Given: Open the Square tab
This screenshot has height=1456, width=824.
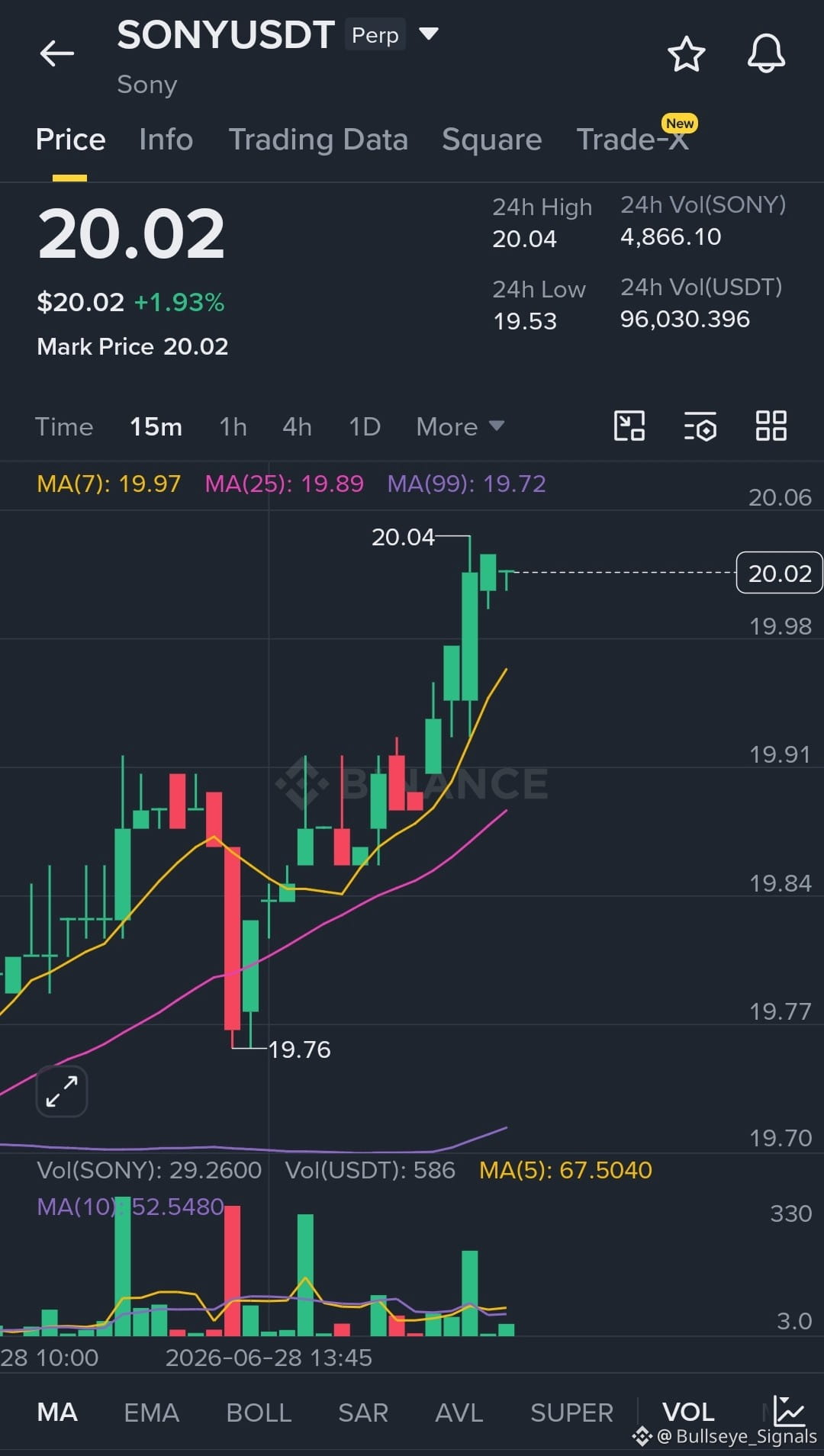Looking at the screenshot, I should [492, 140].
